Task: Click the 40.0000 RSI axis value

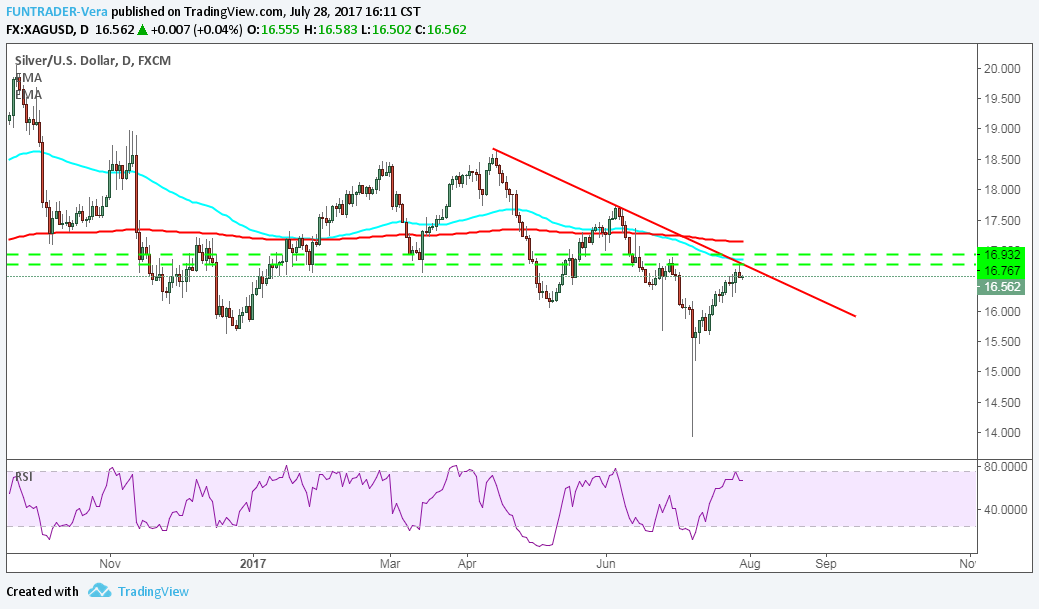Action: (1006, 510)
